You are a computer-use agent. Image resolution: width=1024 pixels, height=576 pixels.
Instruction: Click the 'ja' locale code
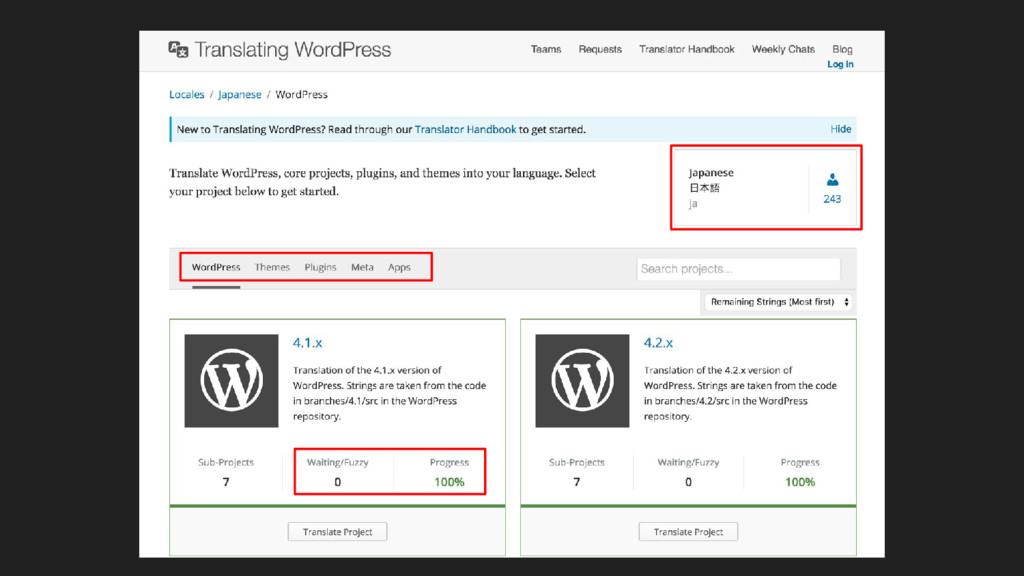pos(693,204)
